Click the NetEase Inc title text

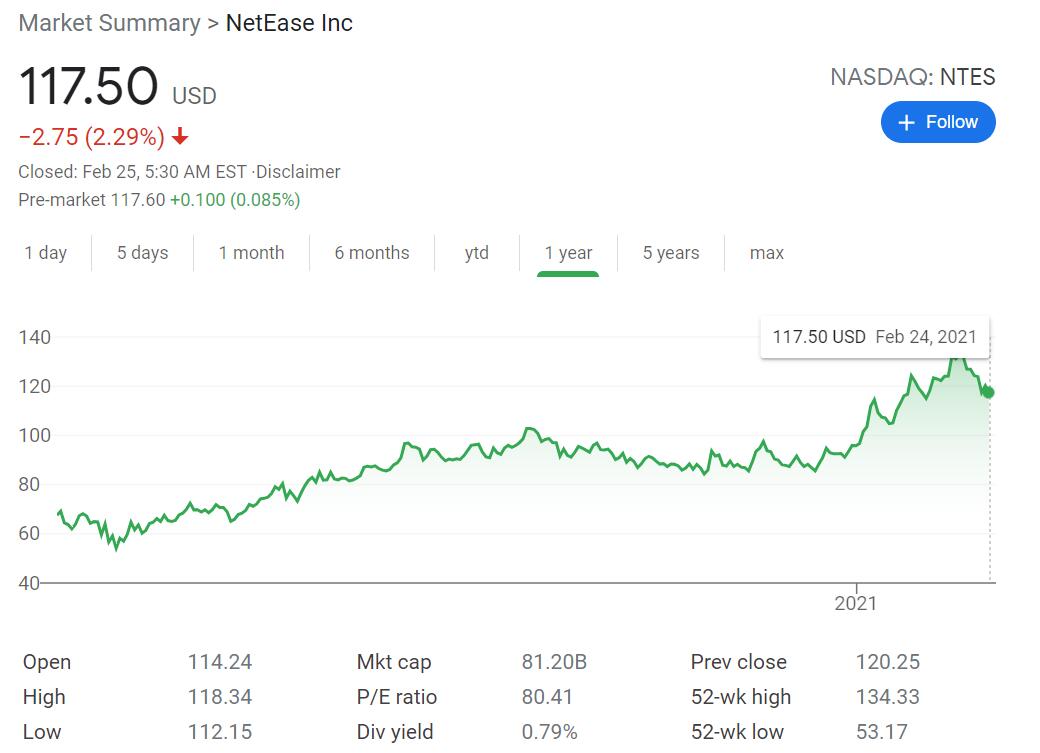(289, 23)
